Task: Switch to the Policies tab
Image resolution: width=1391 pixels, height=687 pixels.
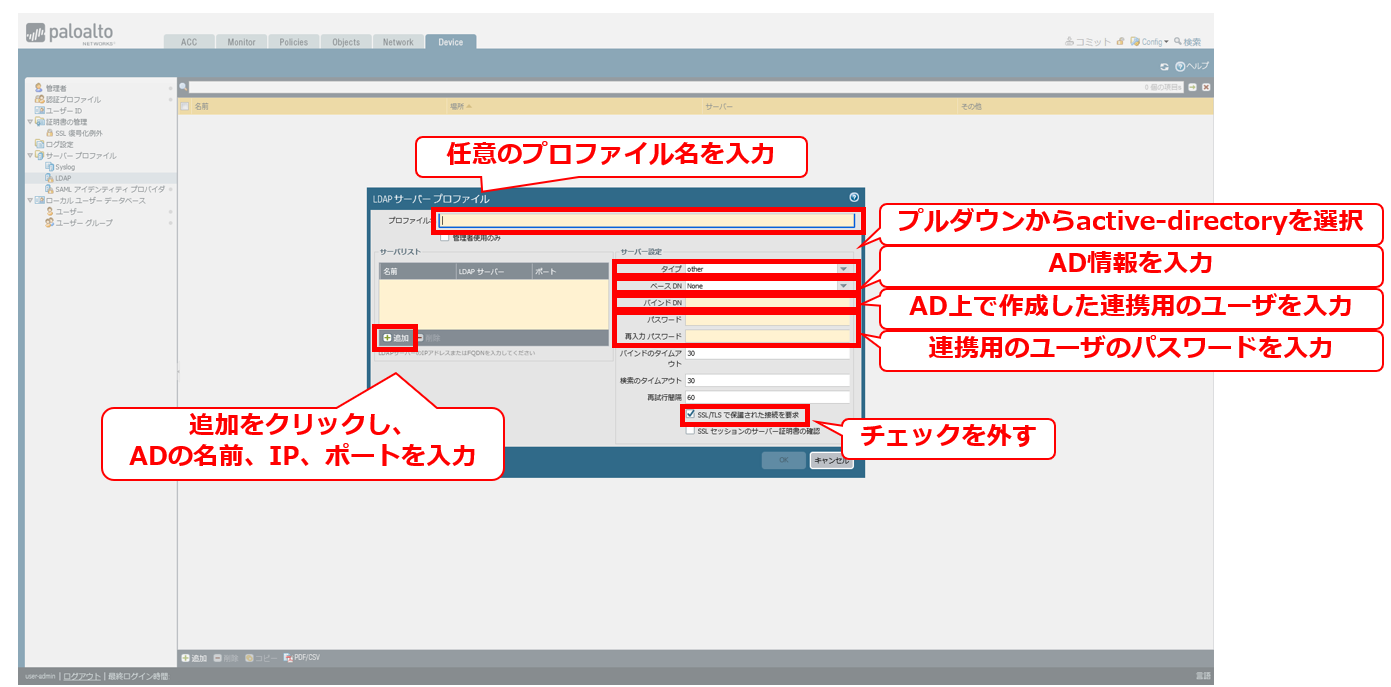Action: click(x=294, y=42)
